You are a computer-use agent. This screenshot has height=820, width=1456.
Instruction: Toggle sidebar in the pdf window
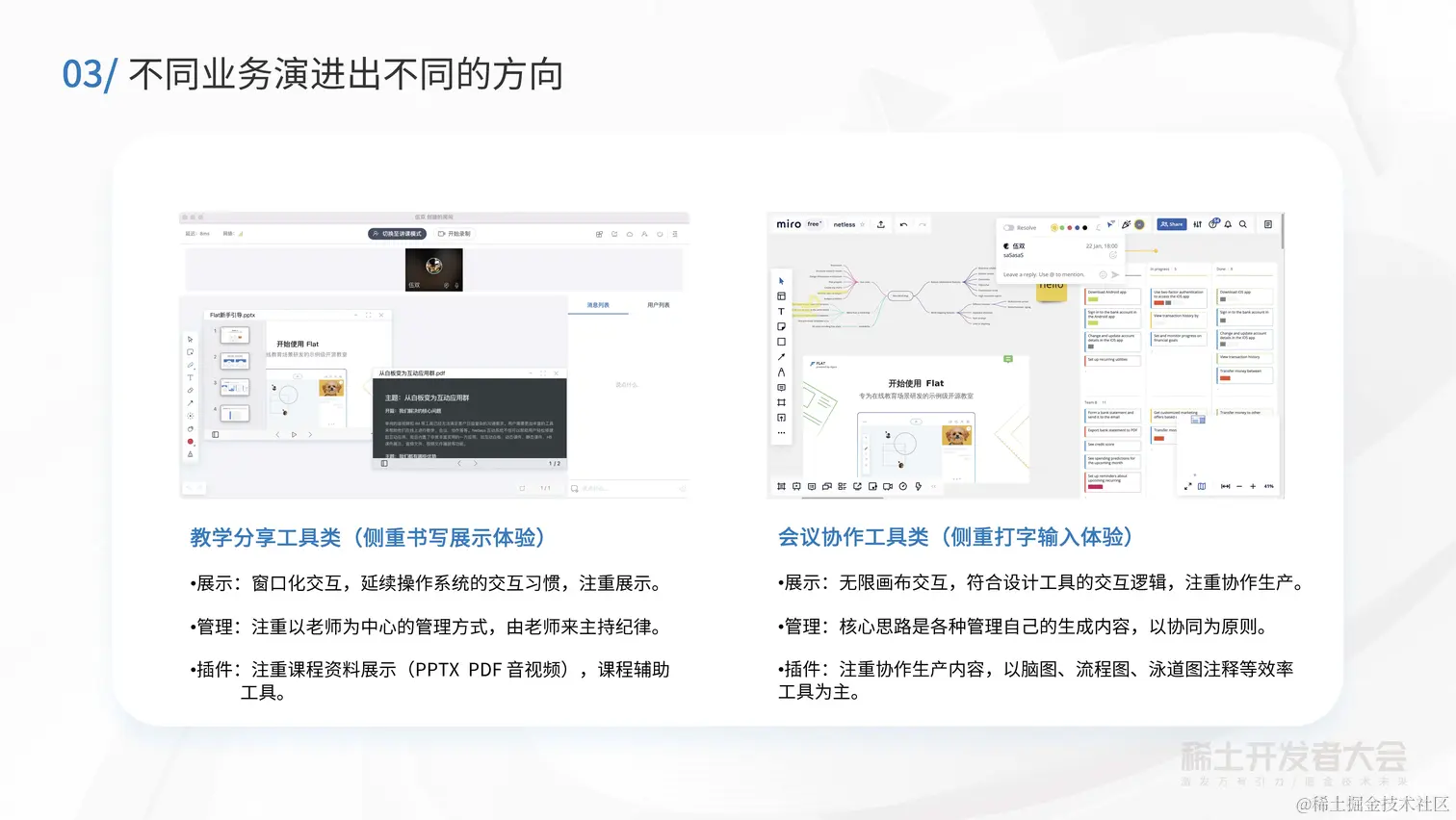[384, 463]
